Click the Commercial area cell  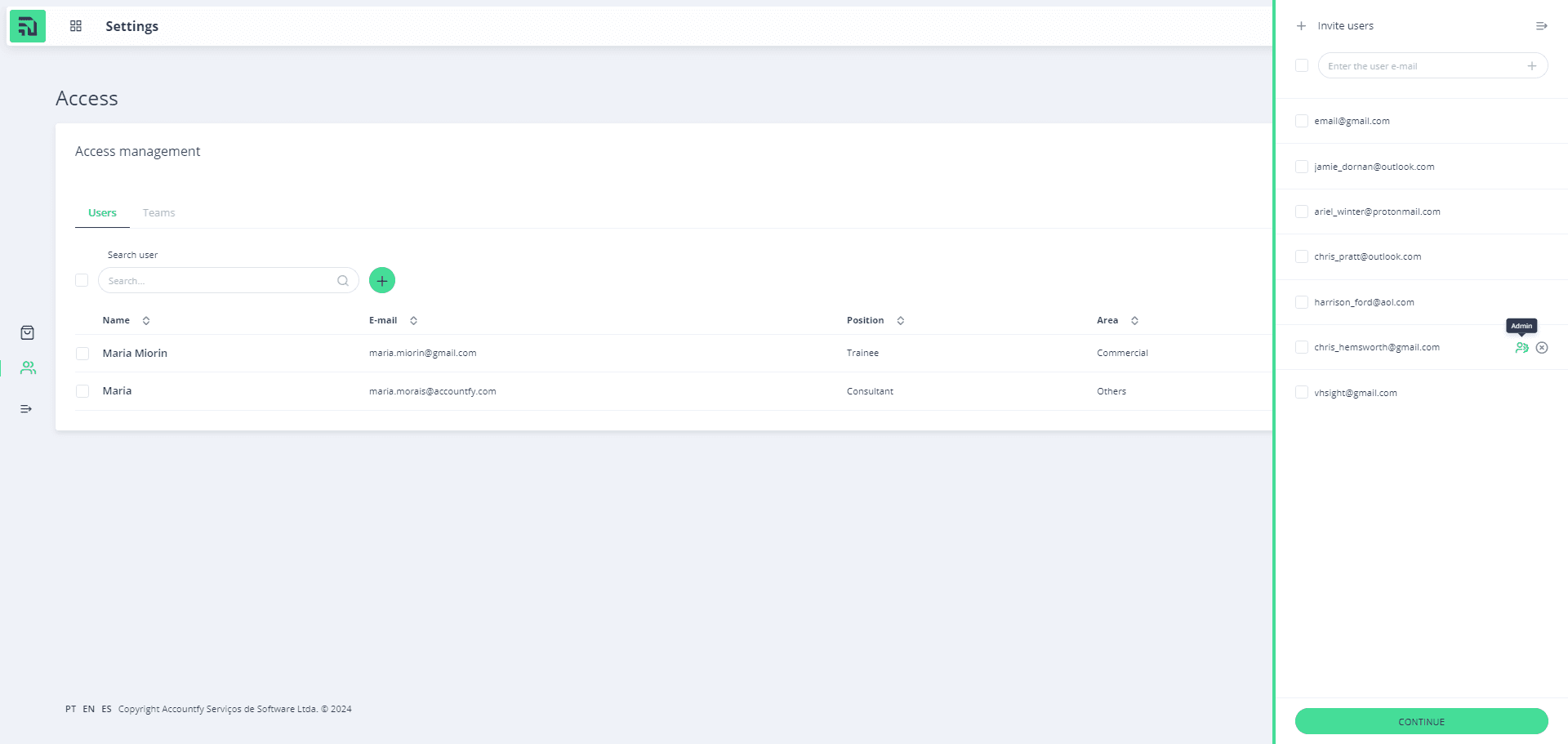(1122, 353)
